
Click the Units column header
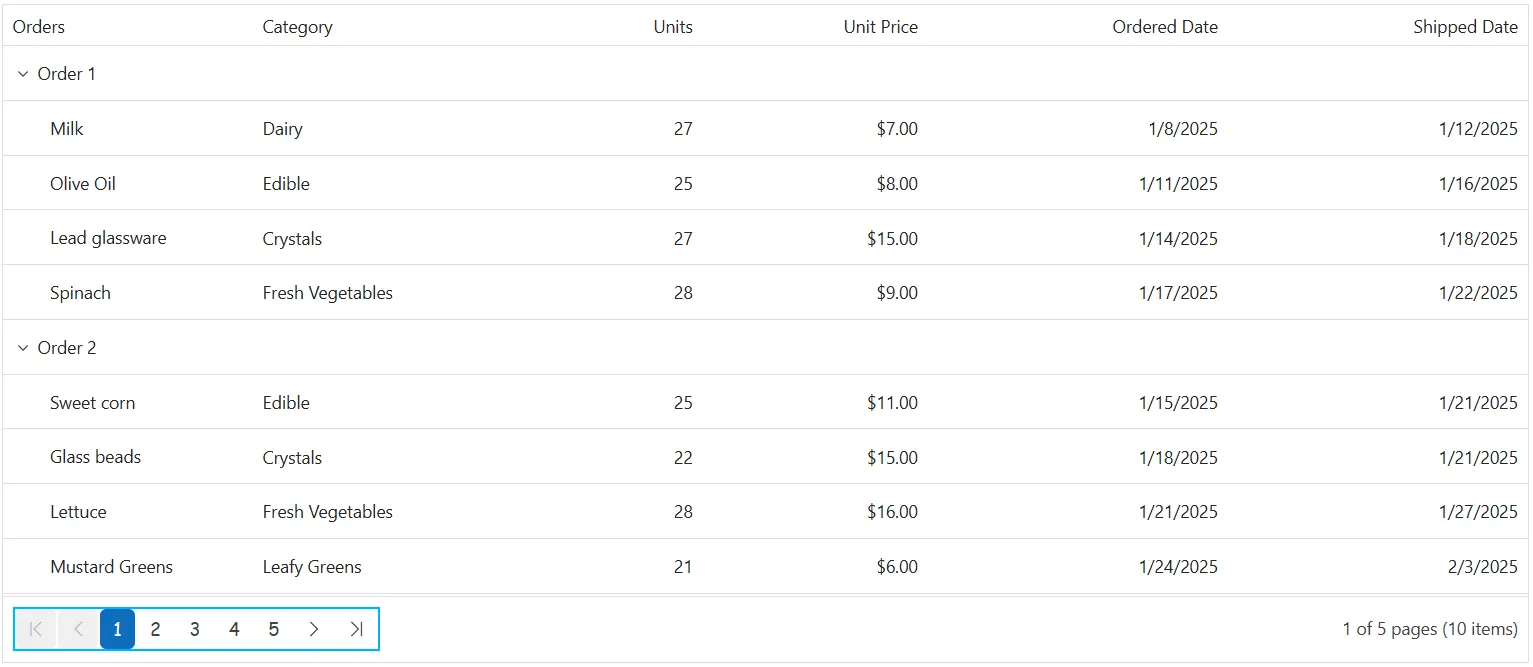[673, 27]
